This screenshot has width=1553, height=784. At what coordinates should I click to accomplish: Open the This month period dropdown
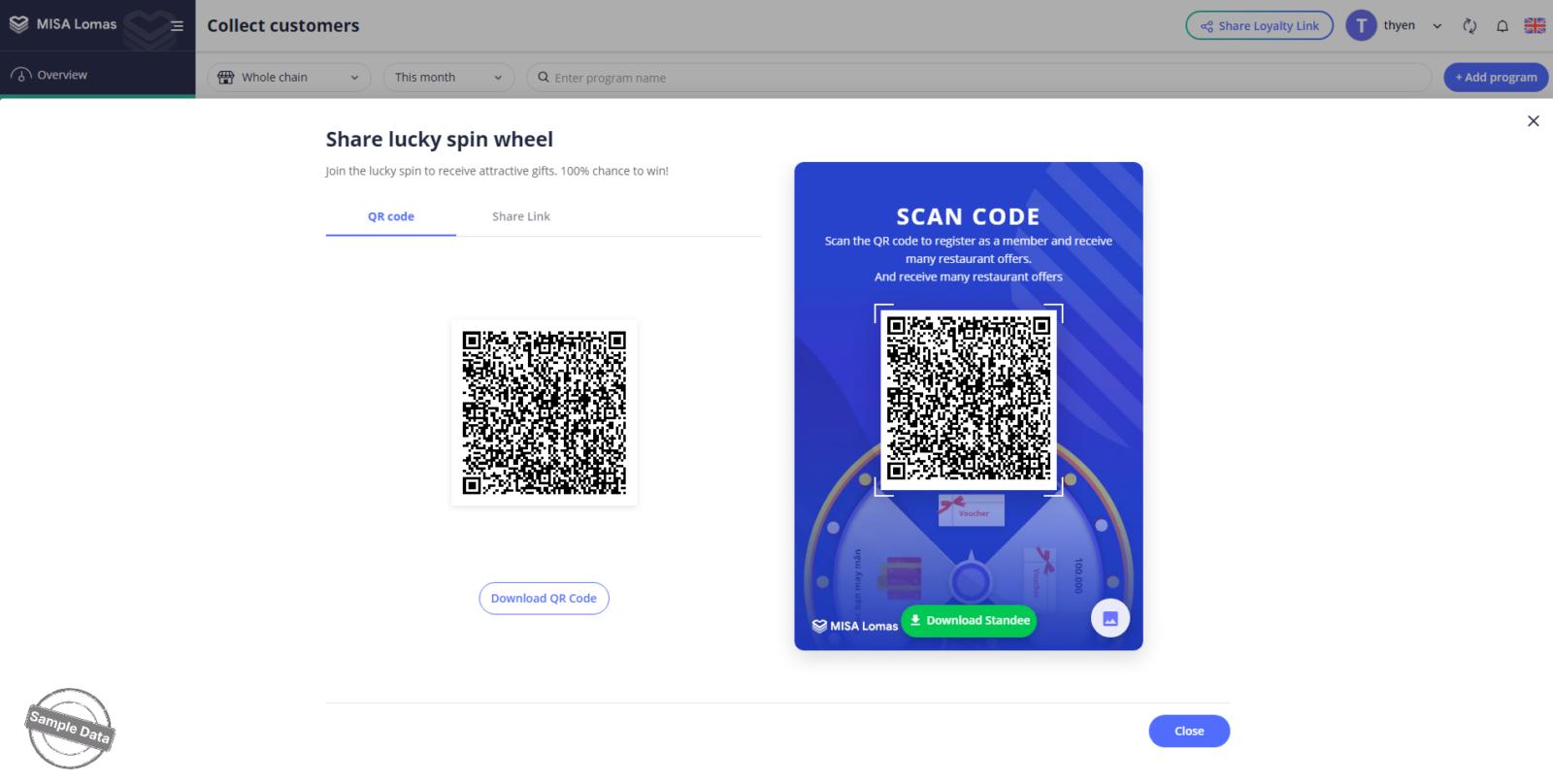tap(448, 78)
